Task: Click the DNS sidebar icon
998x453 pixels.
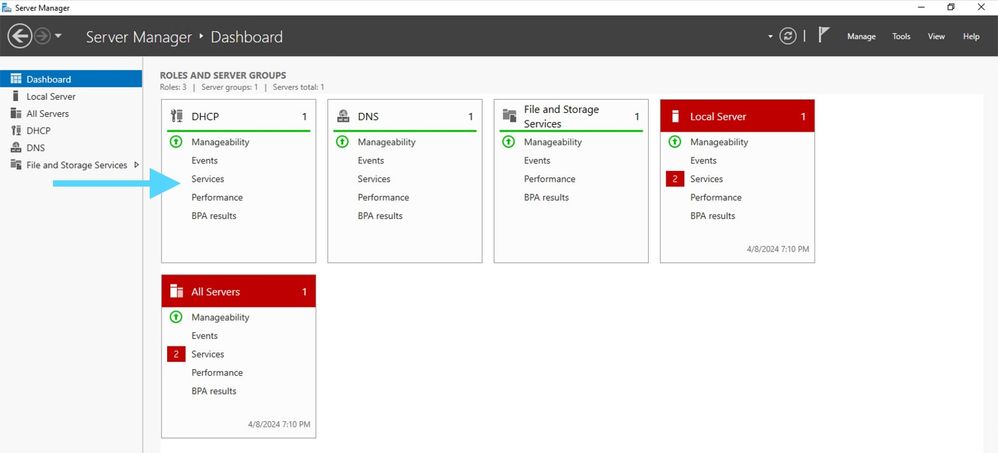Action: [16, 148]
